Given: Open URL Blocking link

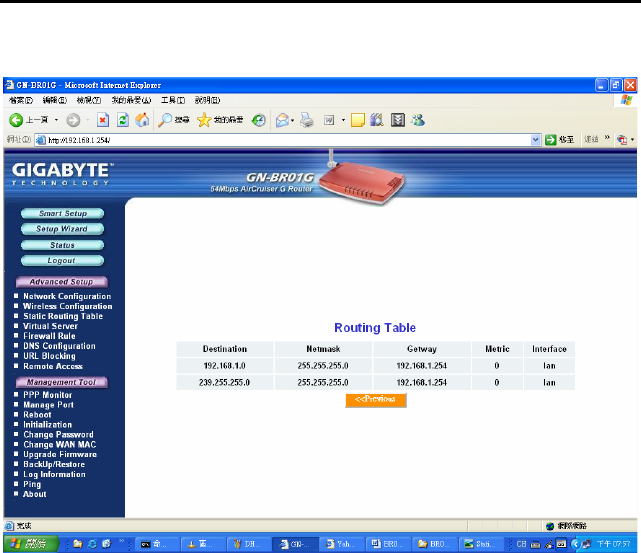Looking at the screenshot, I should [49, 356].
